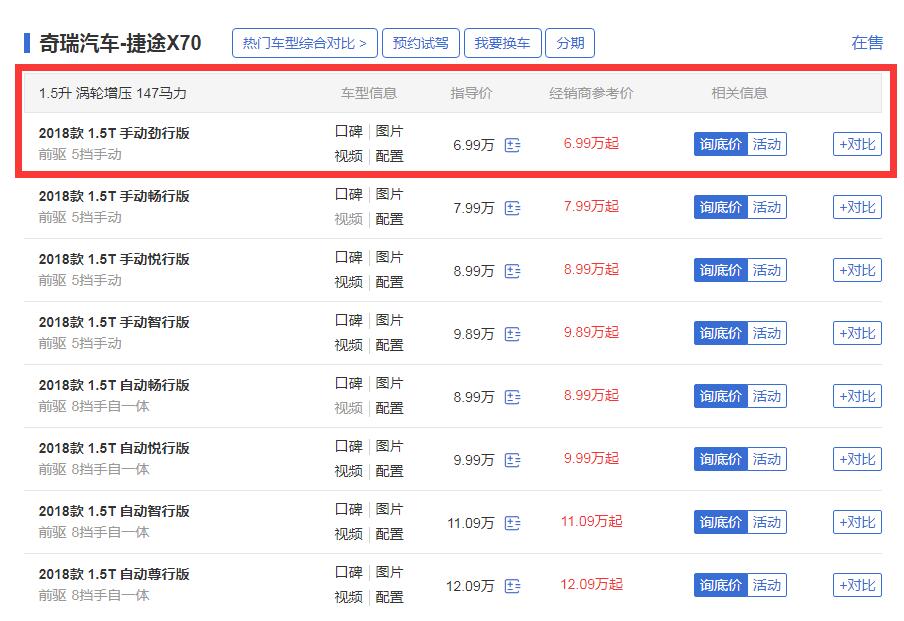The height and width of the screenshot is (621, 904).
Task: Click 询底价 for 自动尊行版
Action: 721,585
